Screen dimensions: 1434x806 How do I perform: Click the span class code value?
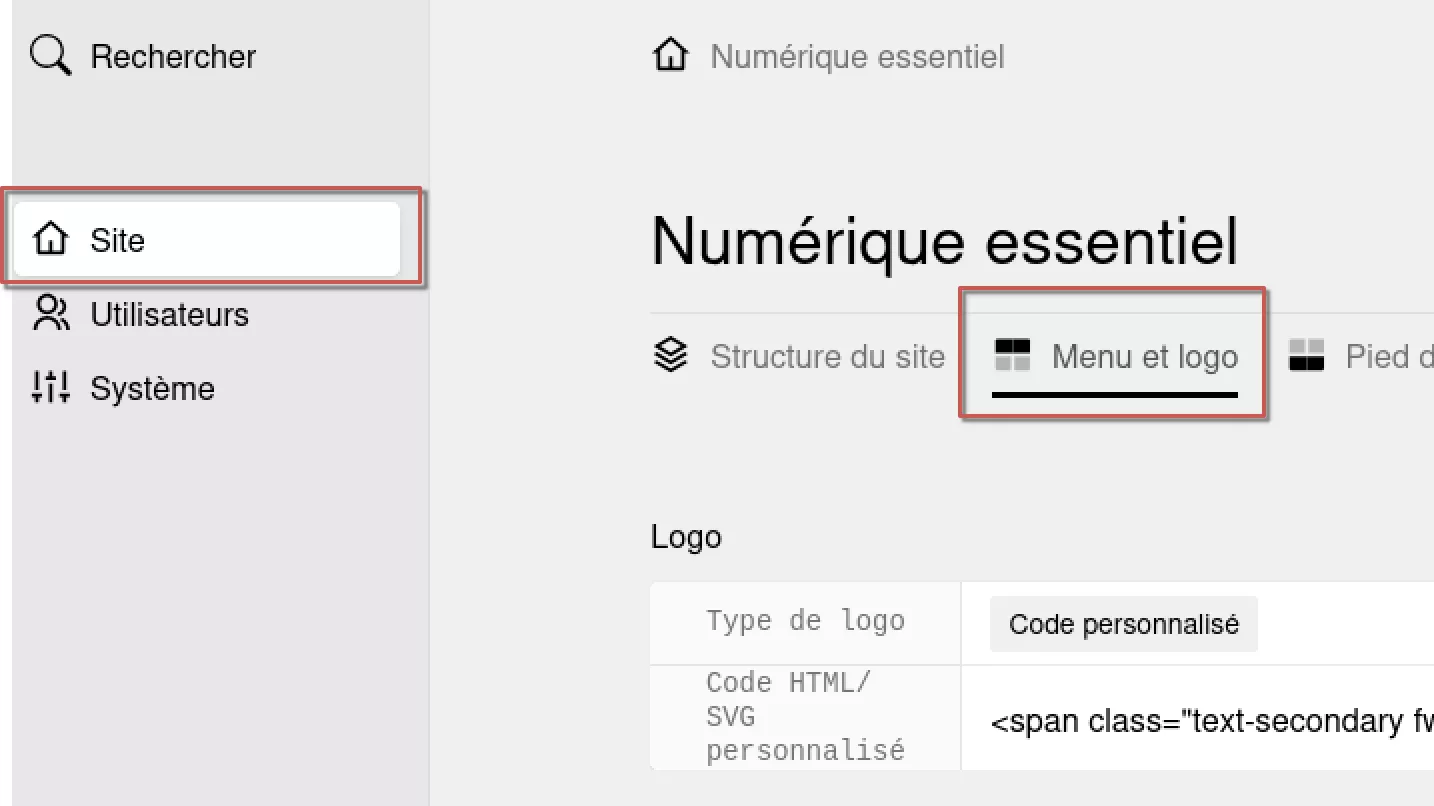(x=1212, y=721)
